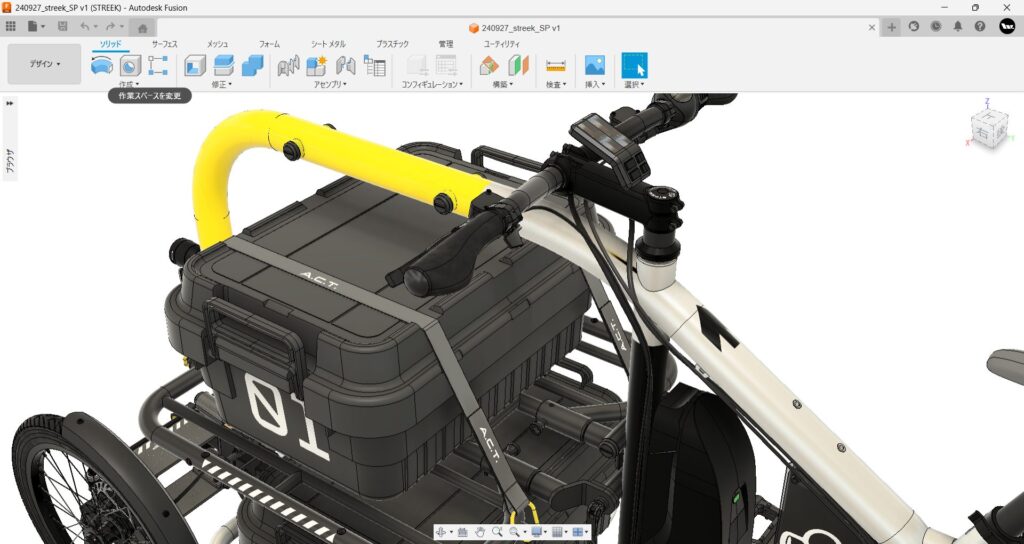1024x544 pixels.
Task: Switch to the メッシュ tab
Action: [217, 44]
